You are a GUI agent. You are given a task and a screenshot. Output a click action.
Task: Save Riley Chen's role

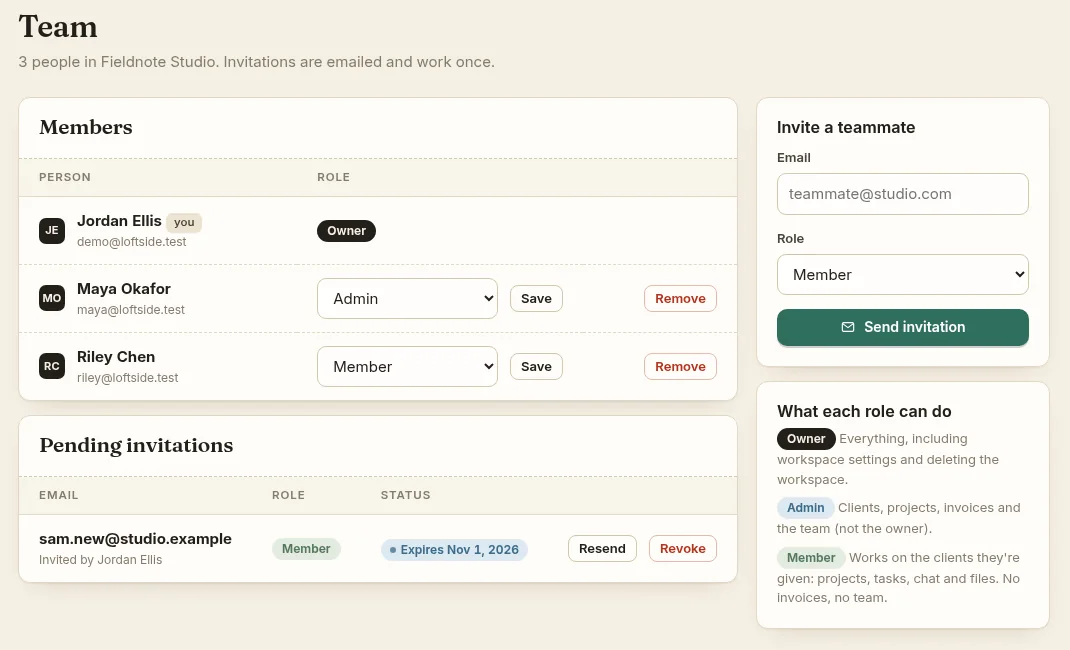536,366
